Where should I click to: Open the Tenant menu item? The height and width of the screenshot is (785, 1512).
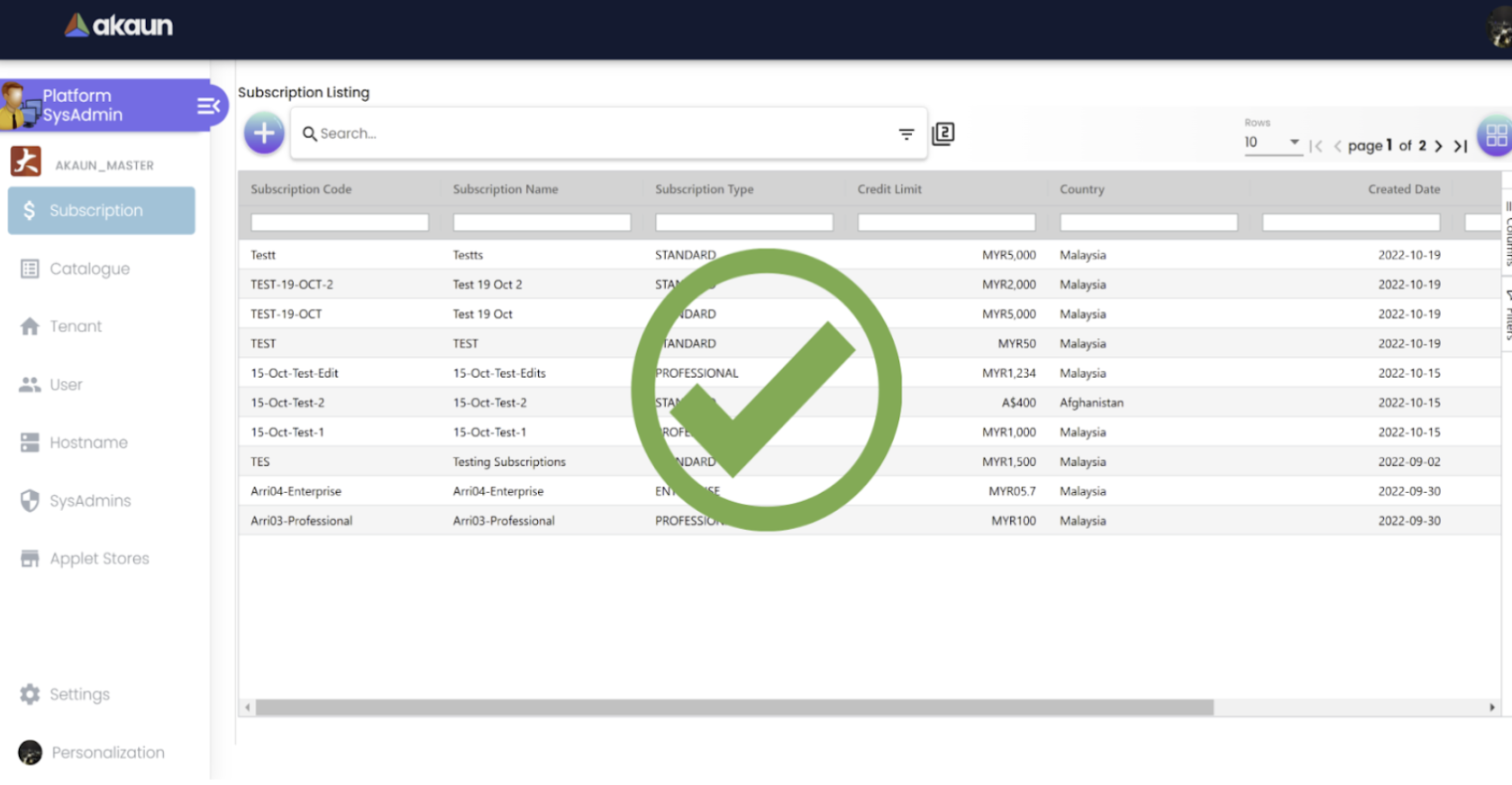76,326
